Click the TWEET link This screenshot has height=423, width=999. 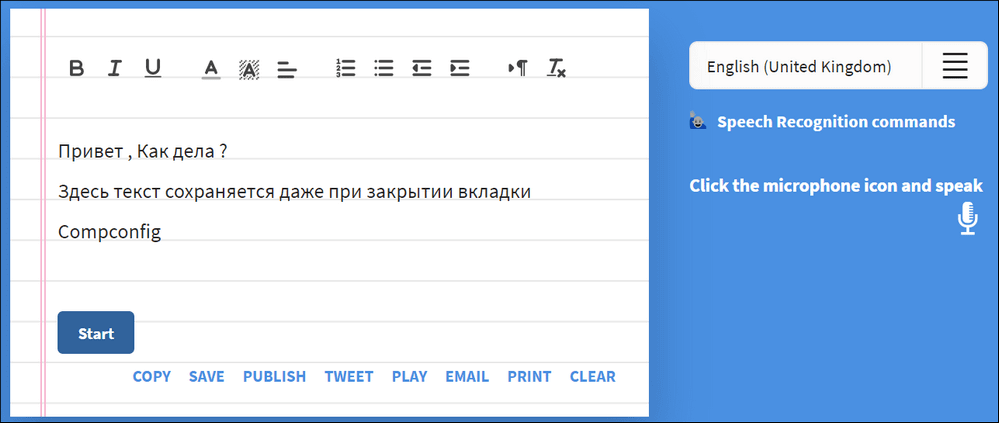coord(349,376)
